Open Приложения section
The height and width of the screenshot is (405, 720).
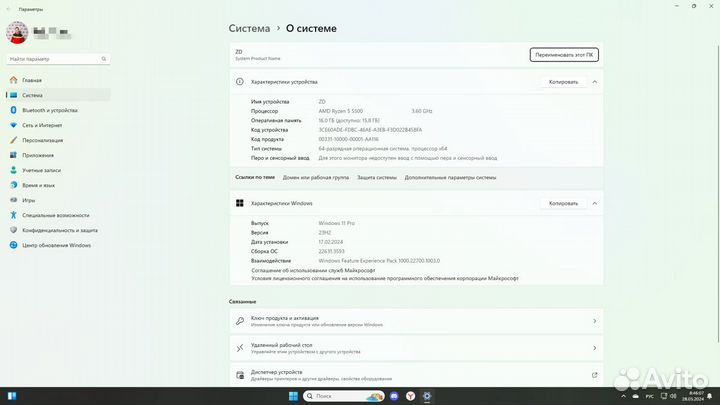pyautogui.click(x=58, y=155)
